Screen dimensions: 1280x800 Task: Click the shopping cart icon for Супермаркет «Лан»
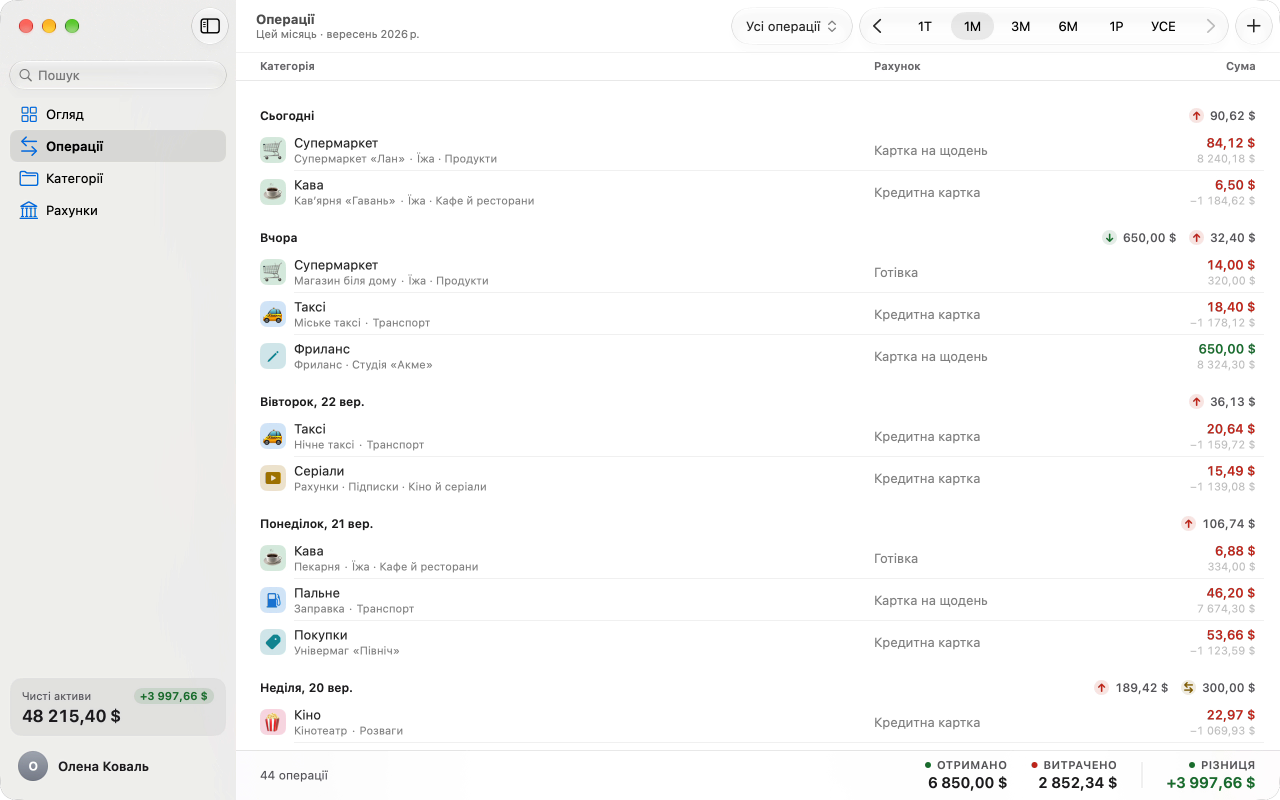(x=273, y=150)
